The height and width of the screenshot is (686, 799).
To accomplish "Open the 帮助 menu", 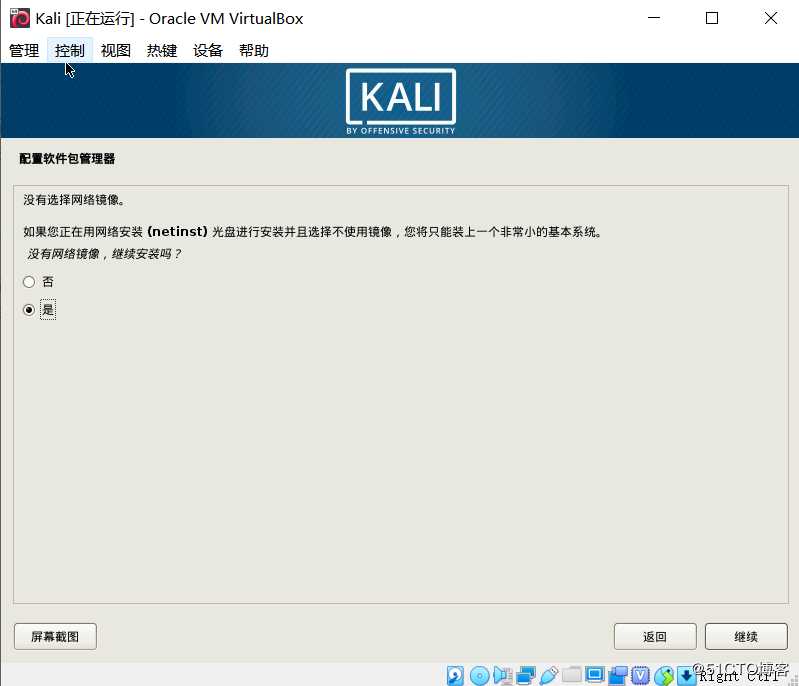I will pyautogui.click(x=254, y=50).
